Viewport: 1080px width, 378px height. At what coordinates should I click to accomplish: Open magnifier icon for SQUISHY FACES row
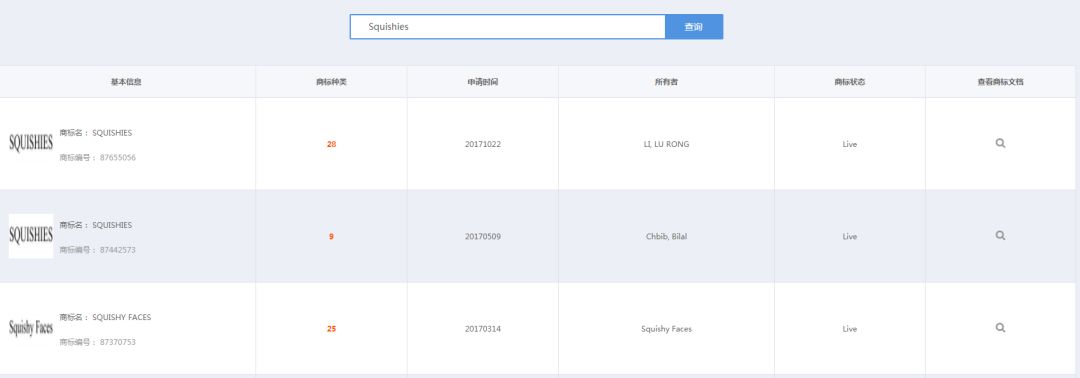pos(1000,328)
